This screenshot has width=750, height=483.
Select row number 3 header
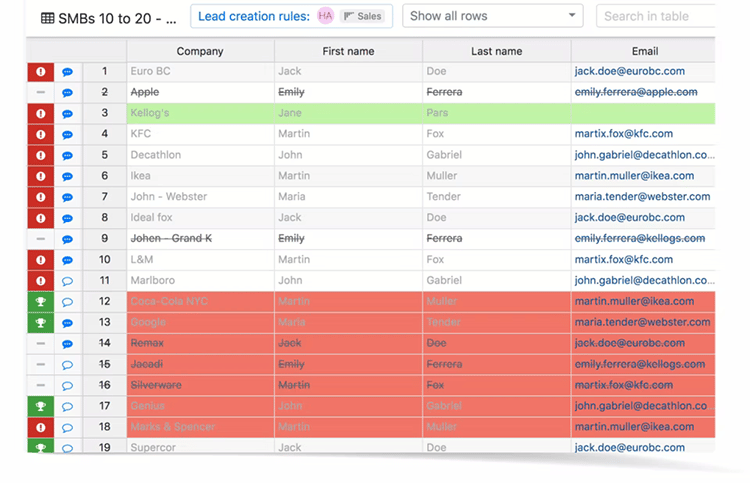click(x=104, y=113)
